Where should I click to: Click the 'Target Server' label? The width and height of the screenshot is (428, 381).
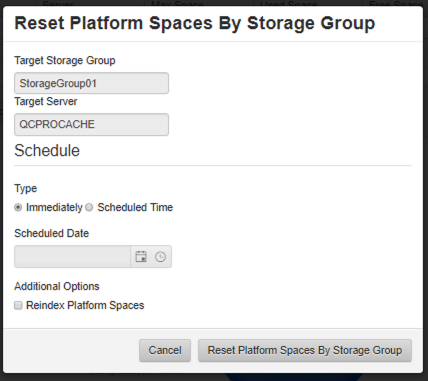tap(46, 101)
